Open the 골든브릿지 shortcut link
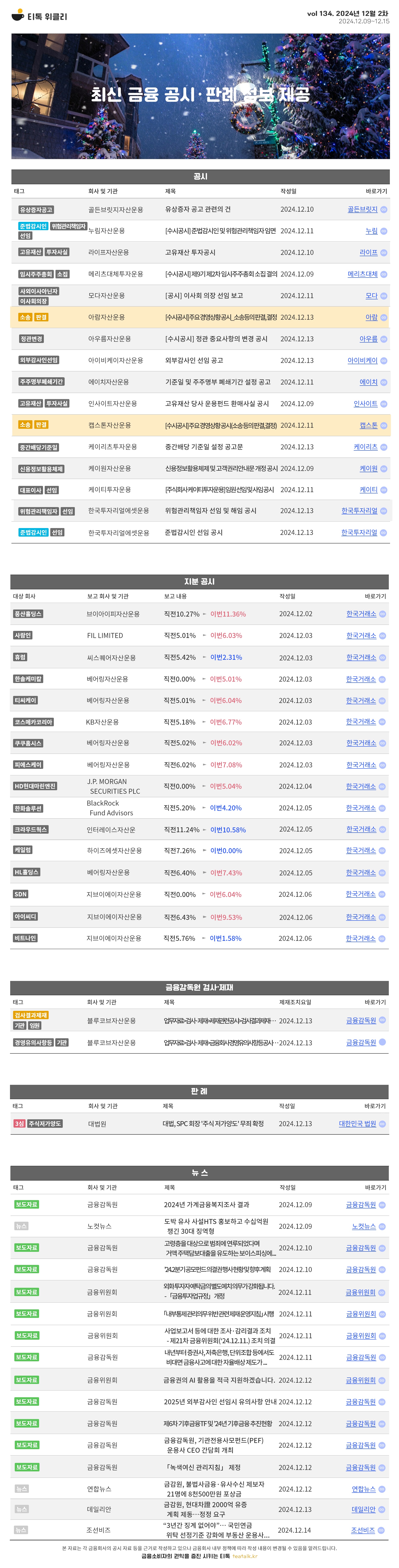 [x=362, y=209]
